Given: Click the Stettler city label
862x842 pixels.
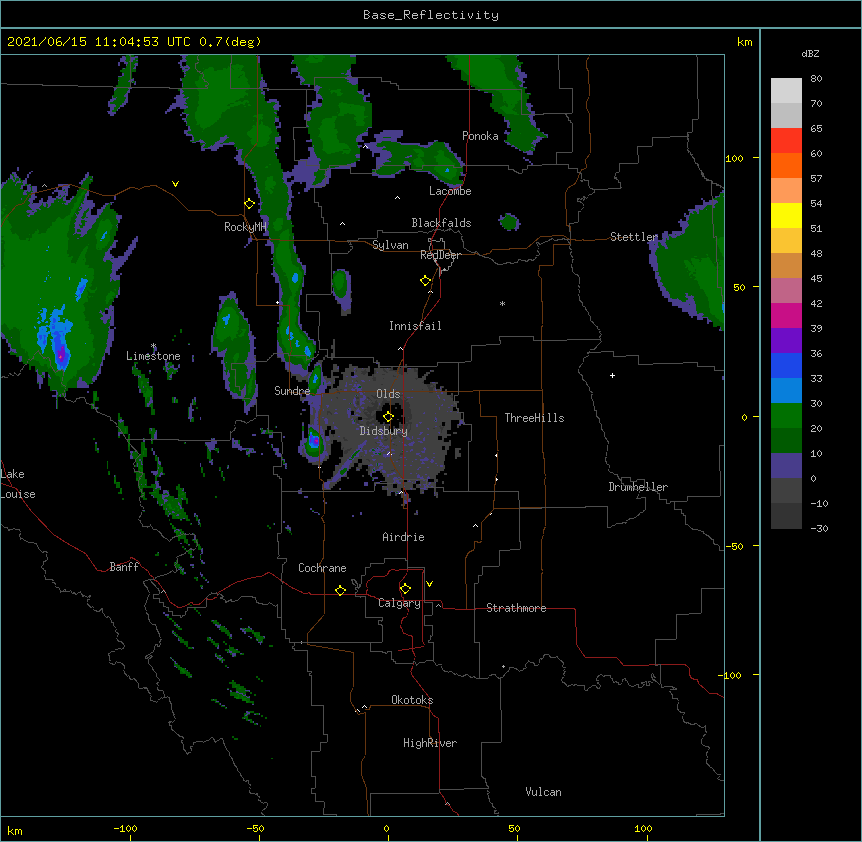Looking at the screenshot, I should (634, 237).
